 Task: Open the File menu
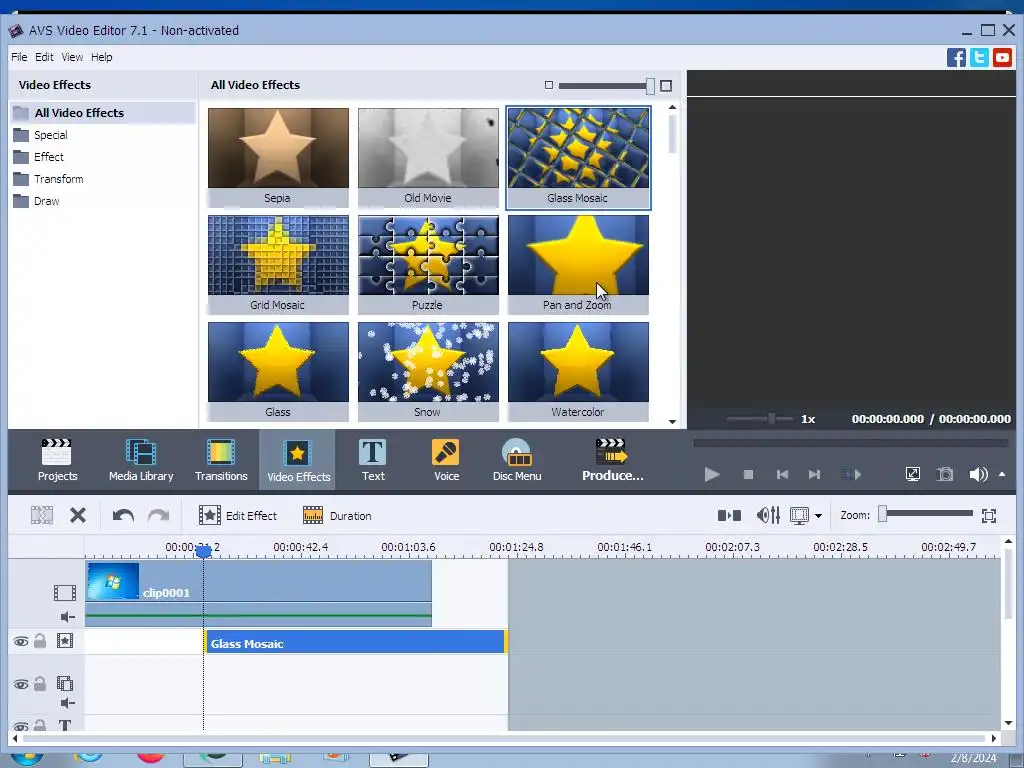click(x=19, y=57)
